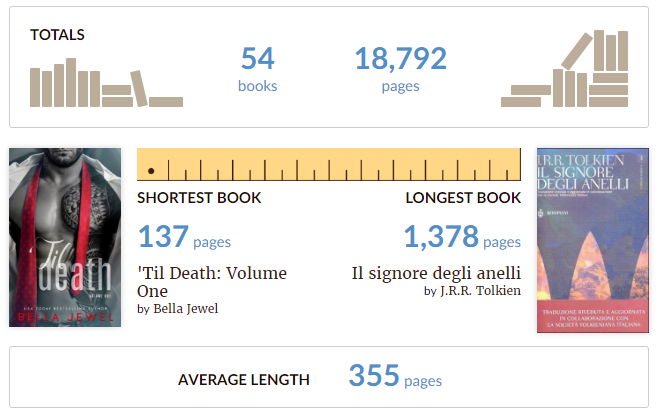Click the 54 books count

pyautogui.click(x=258, y=59)
